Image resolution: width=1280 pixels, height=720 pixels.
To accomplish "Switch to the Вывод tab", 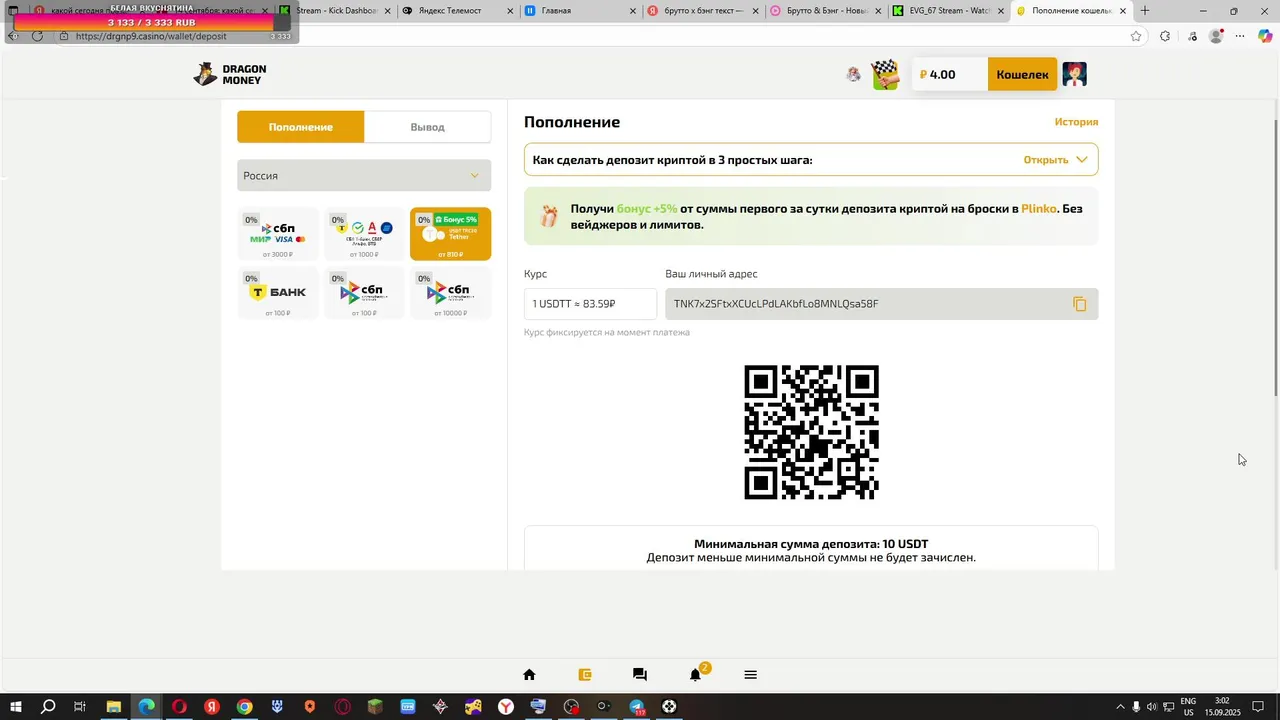I will [x=427, y=127].
